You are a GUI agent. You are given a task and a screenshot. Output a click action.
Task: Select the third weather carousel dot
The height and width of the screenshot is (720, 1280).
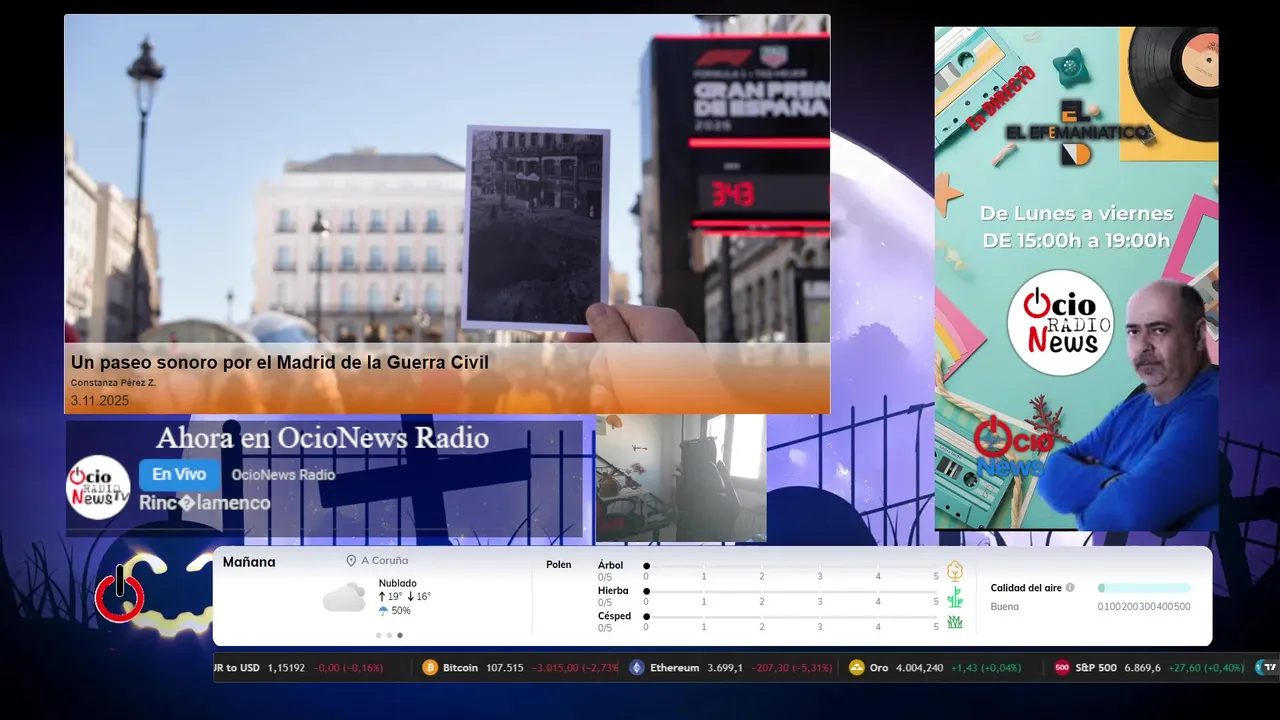click(x=400, y=635)
